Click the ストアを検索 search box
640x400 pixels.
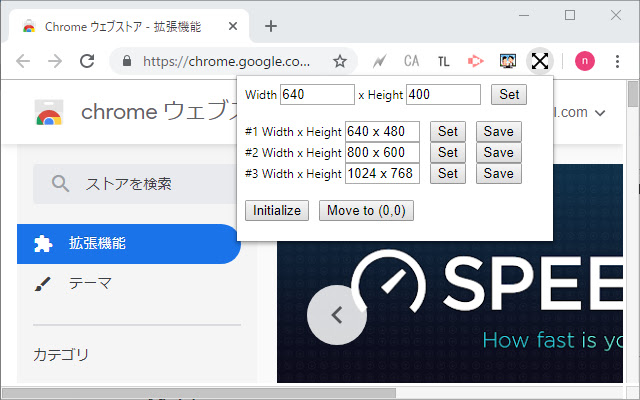point(135,184)
